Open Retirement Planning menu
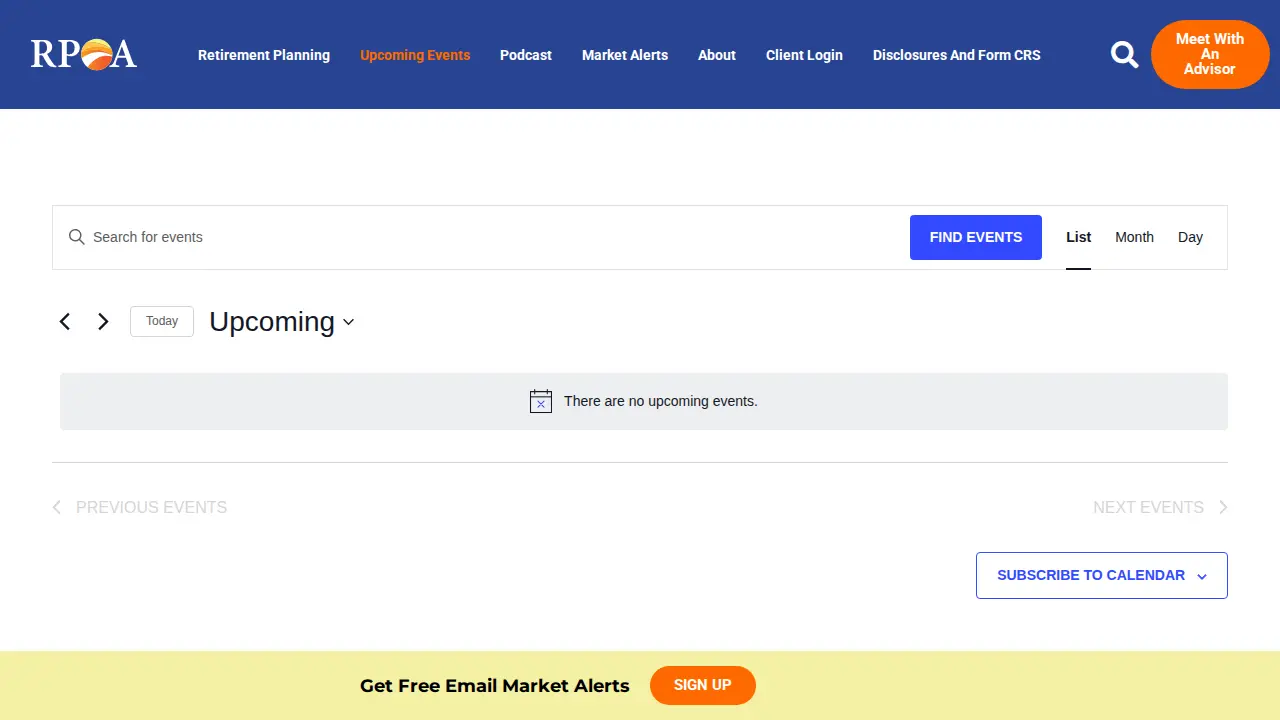 coord(264,55)
